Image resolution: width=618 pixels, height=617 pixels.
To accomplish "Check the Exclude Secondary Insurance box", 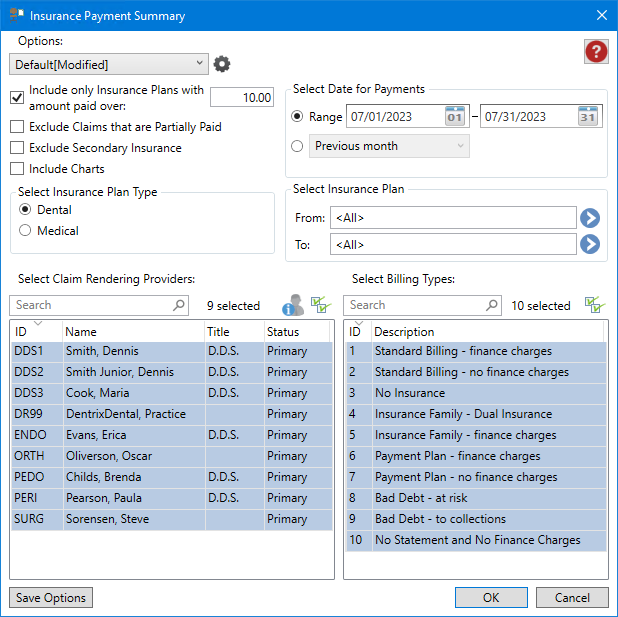I will (17, 148).
